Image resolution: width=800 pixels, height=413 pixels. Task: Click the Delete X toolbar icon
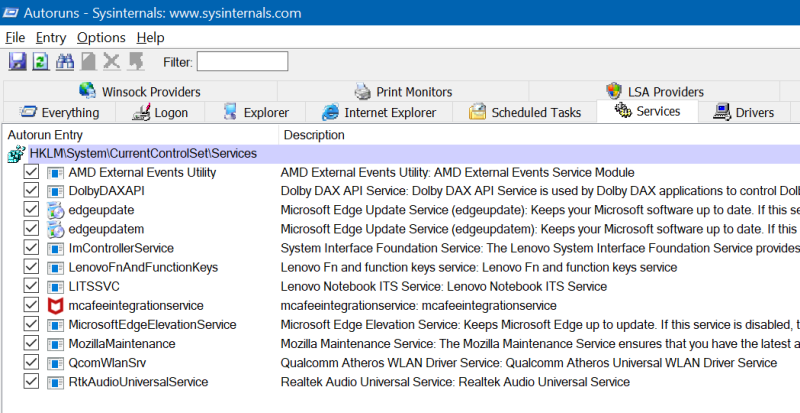[112, 62]
